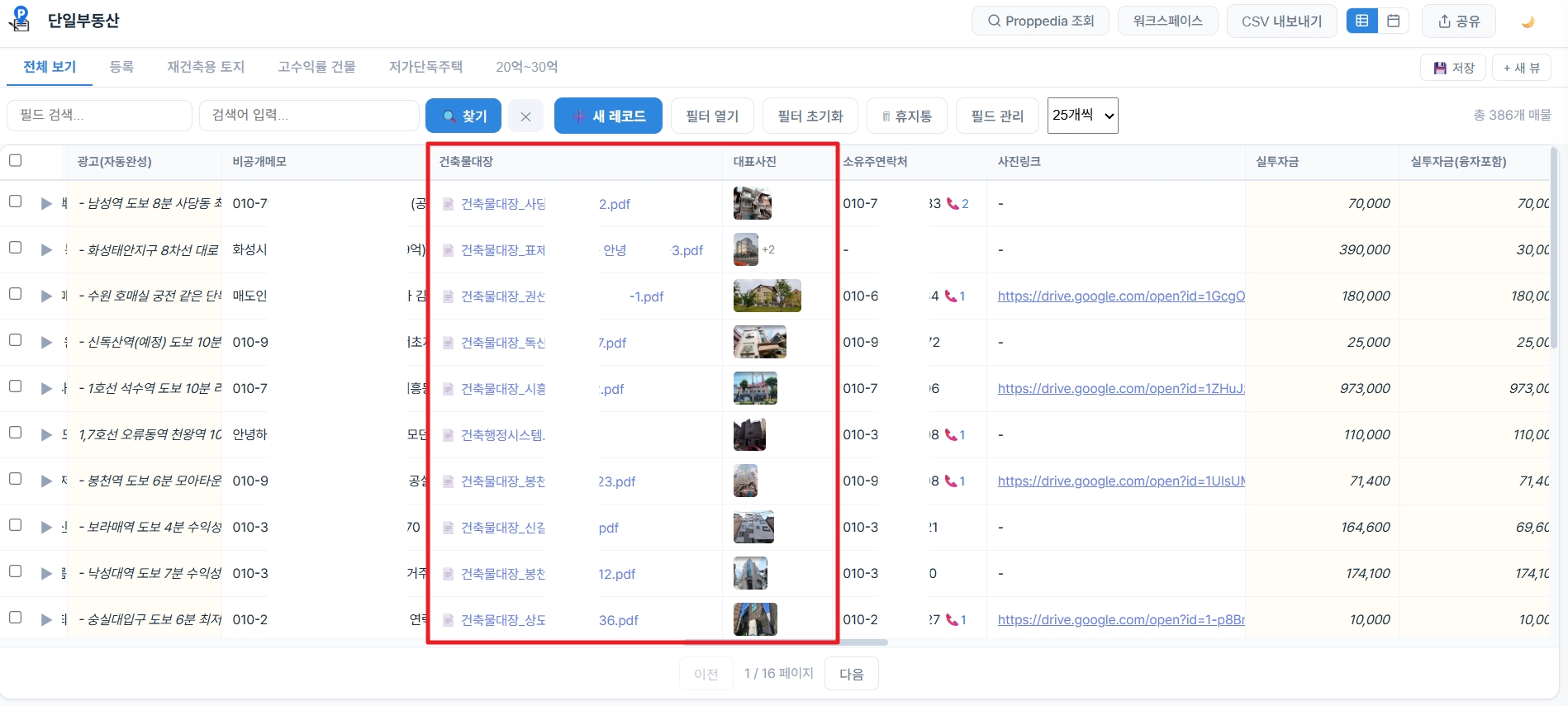
Task: Open 낙성대역 row photo thumbnail
Action: click(x=750, y=573)
